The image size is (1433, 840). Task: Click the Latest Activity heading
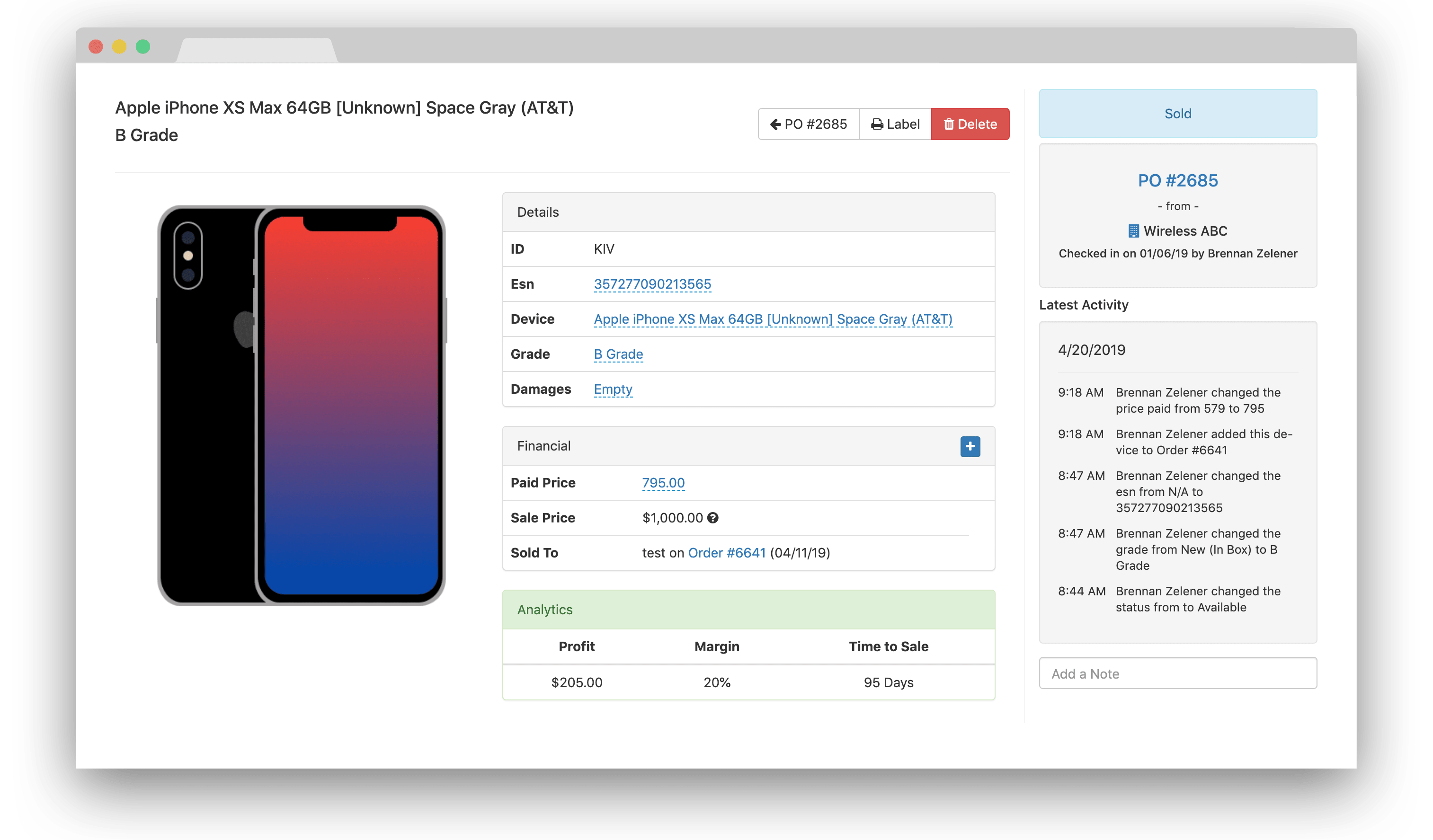[1084, 305]
